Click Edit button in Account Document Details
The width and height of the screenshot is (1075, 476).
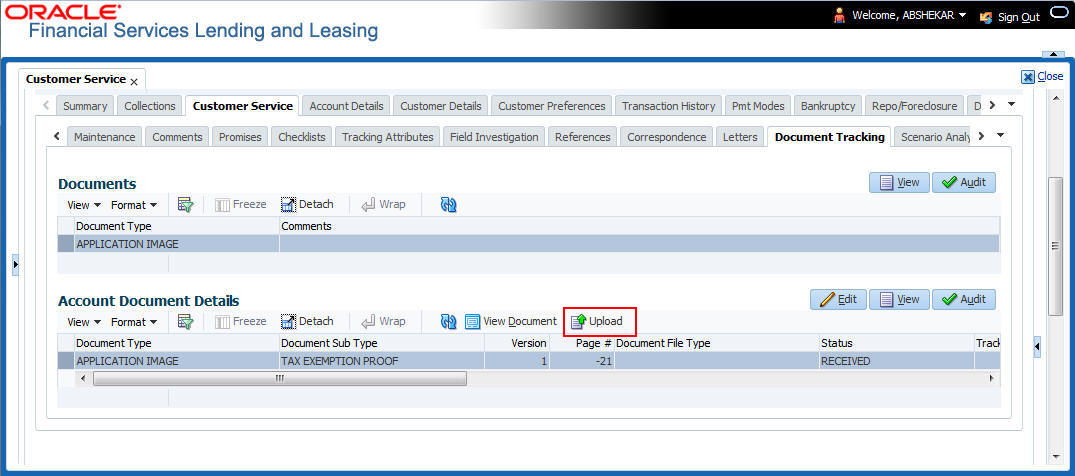pos(838,299)
